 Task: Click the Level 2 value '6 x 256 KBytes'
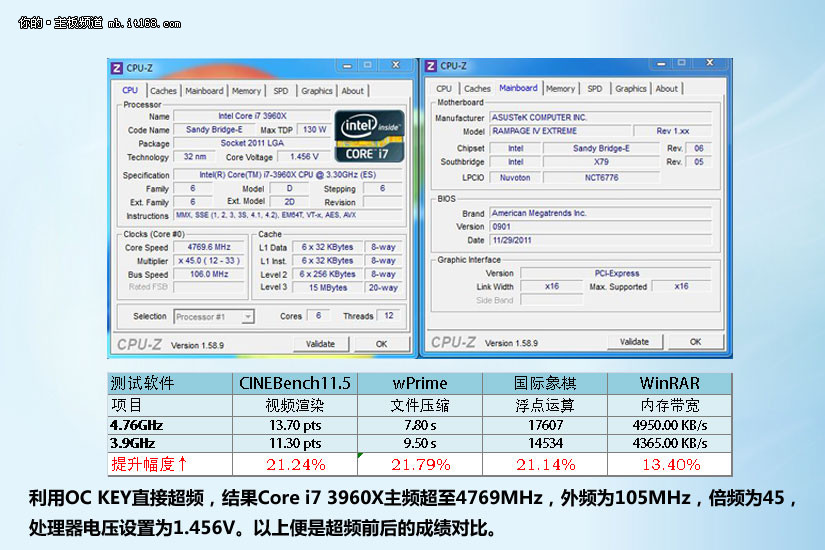[x=327, y=274]
